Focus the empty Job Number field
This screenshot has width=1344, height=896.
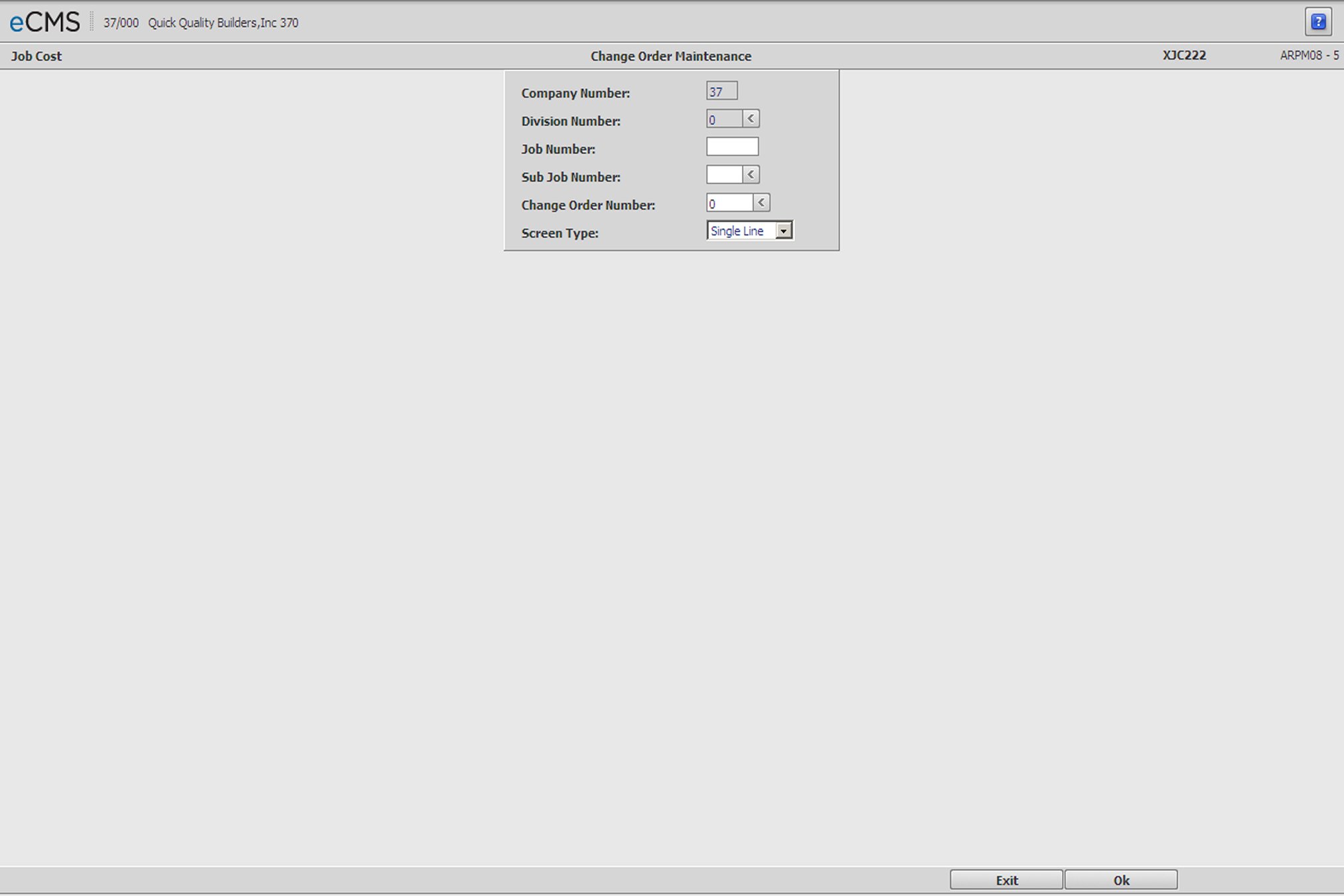[732, 147]
